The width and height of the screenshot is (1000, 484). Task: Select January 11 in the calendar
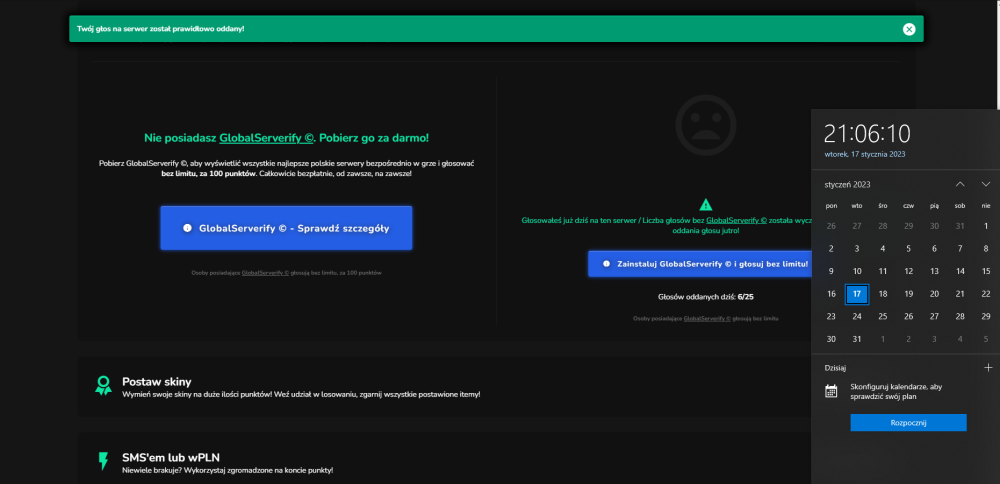tap(883, 271)
